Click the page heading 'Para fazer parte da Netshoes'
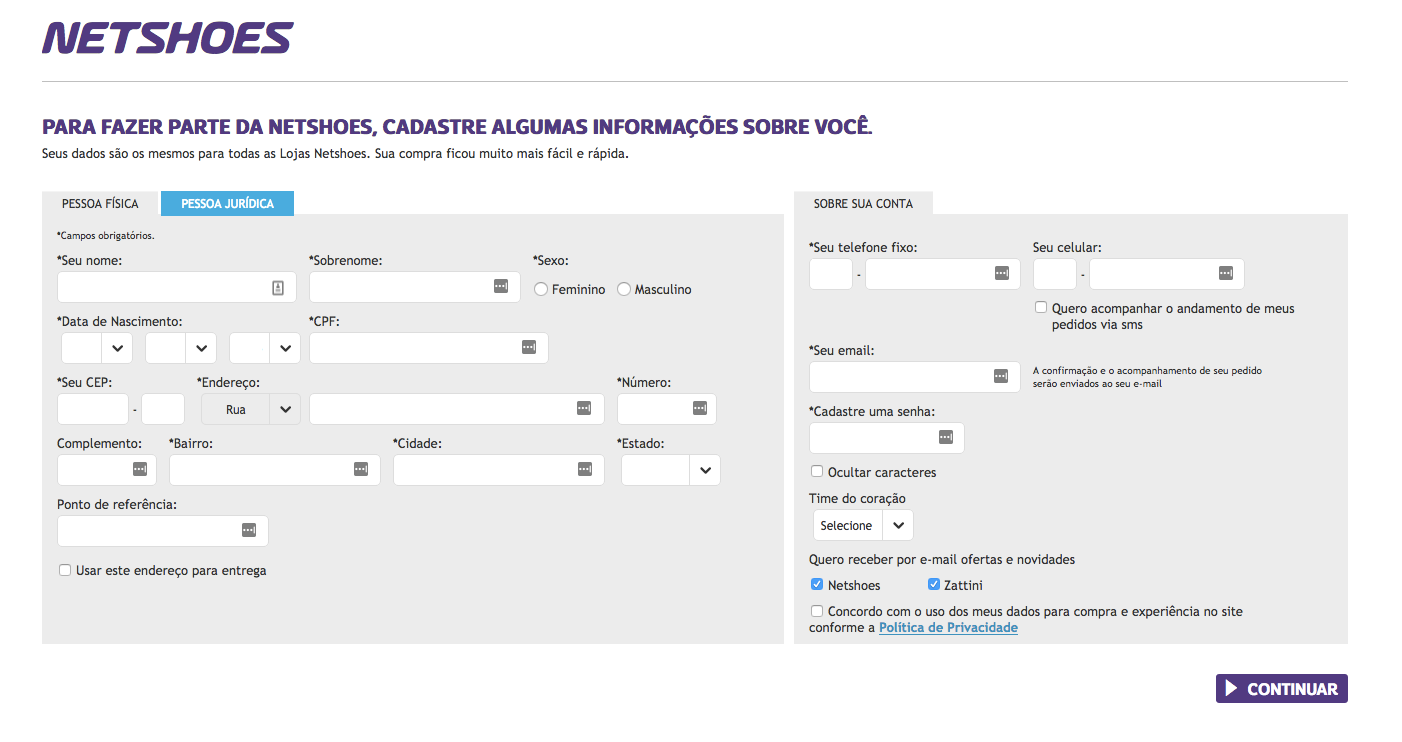This screenshot has width=1402, height=742. [457, 127]
